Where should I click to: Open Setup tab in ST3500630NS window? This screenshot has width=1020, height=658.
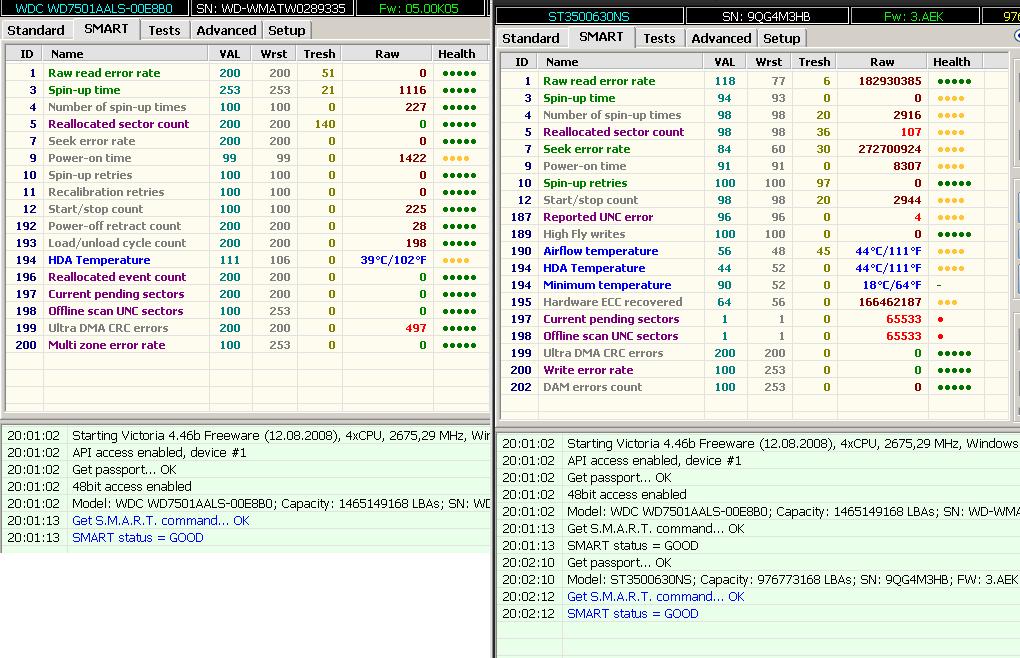click(782, 38)
